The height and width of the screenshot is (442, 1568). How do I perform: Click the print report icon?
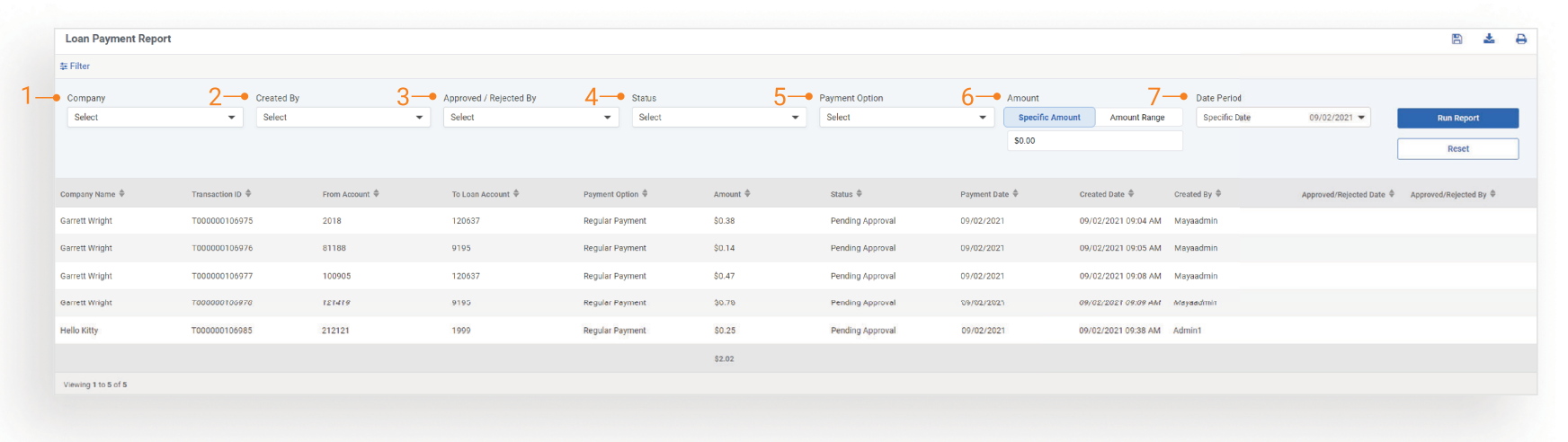[x=1521, y=39]
